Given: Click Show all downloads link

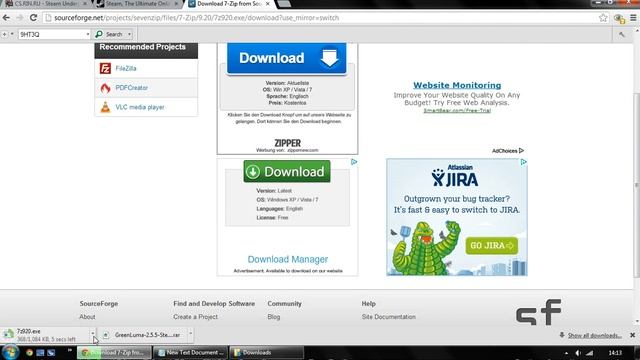Looking at the screenshot, I should (x=594, y=336).
